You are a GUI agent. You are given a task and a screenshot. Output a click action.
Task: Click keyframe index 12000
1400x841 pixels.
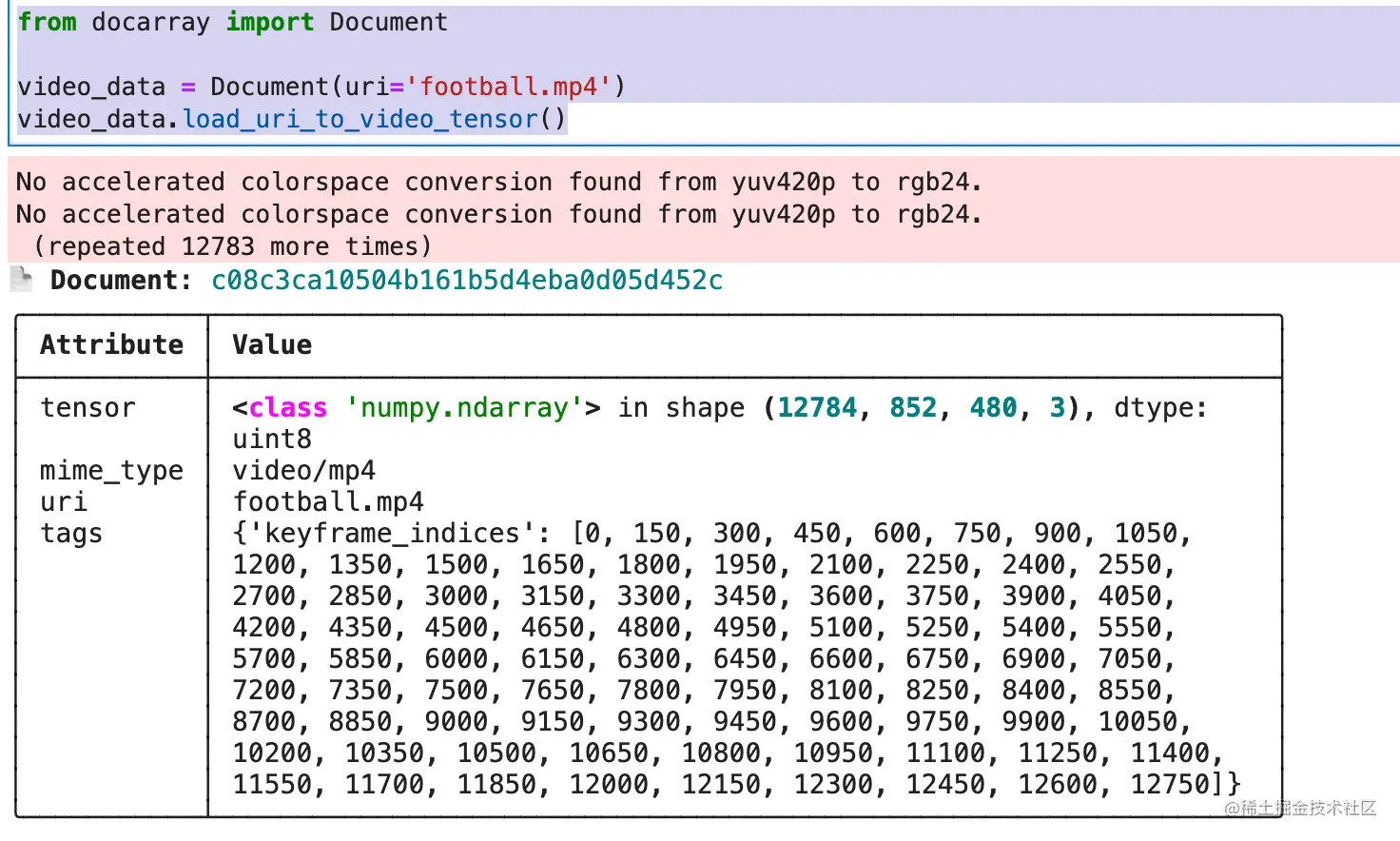[x=609, y=785]
